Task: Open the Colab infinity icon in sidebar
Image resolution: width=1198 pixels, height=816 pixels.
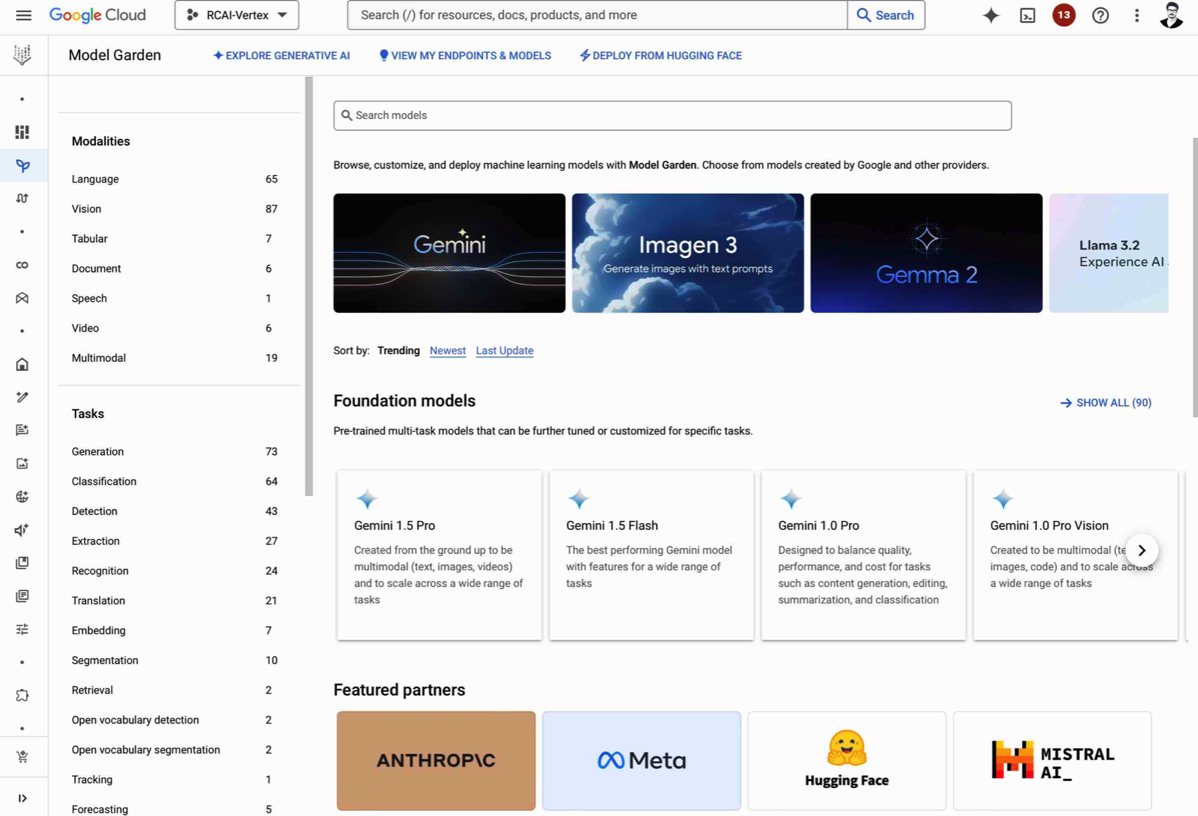Action: point(22,265)
